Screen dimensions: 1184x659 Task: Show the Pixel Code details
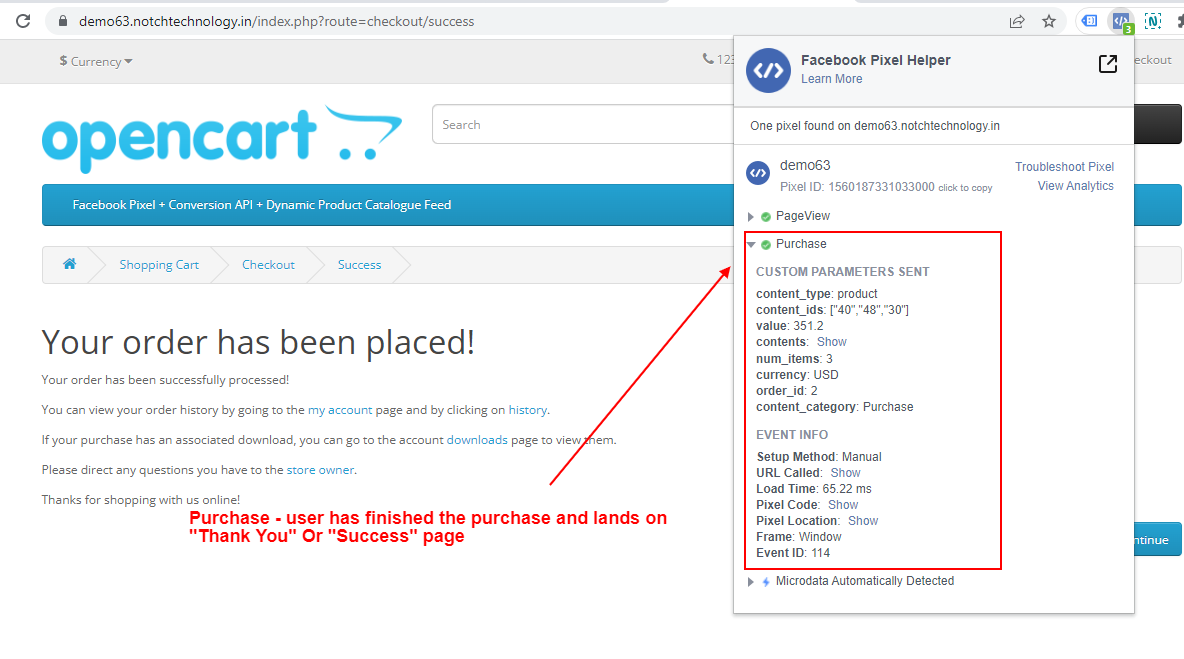point(843,504)
